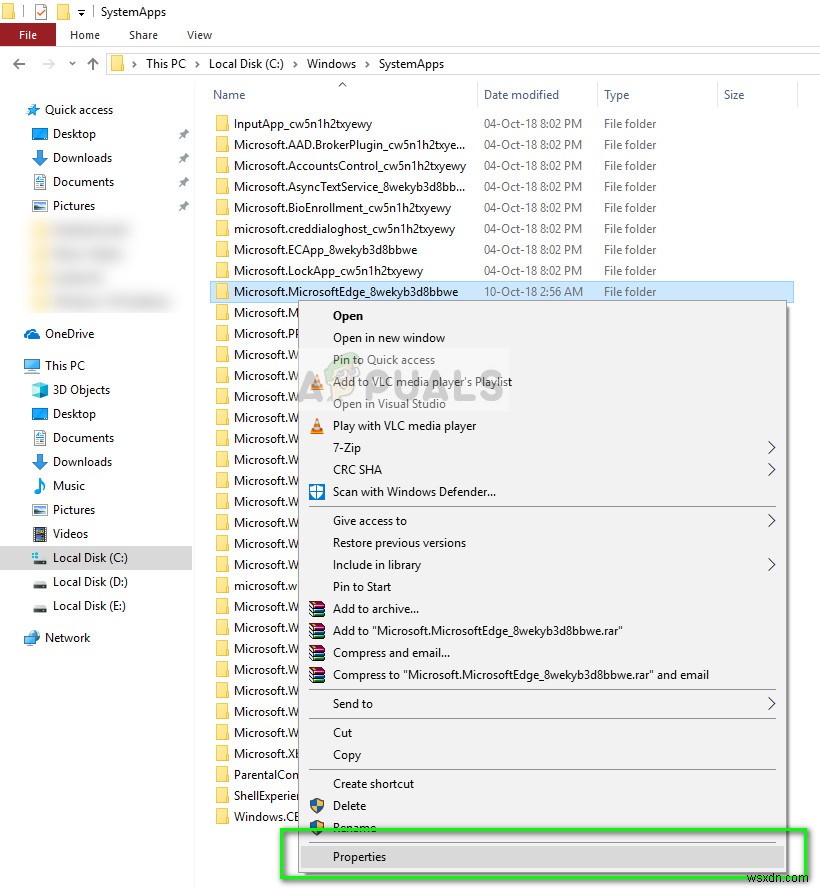Select Network in the sidebar
820x888 pixels.
(x=68, y=637)
